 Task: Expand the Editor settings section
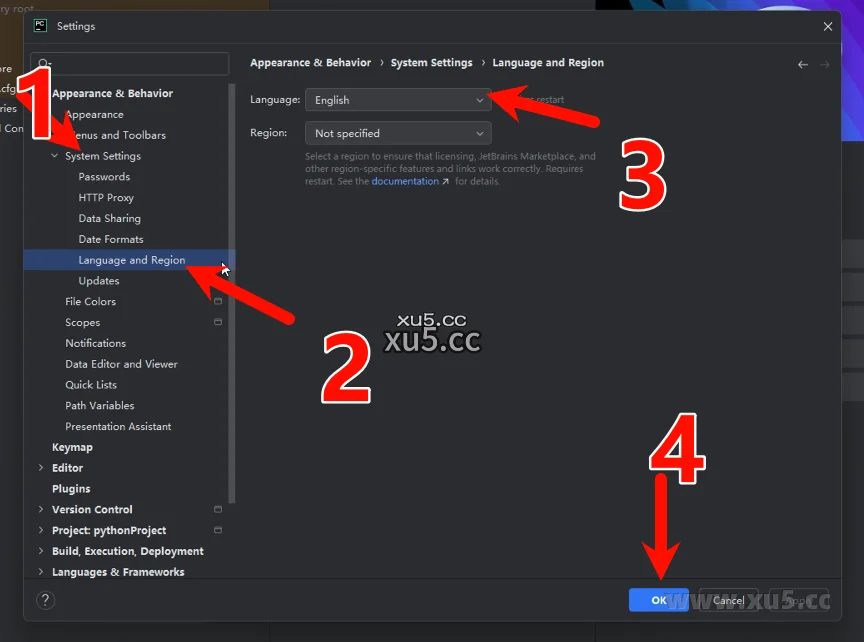click(x=41, y=468)
